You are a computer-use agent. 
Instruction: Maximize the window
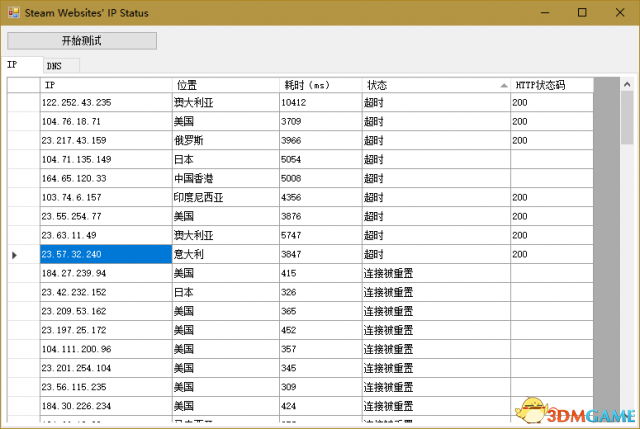582,13
